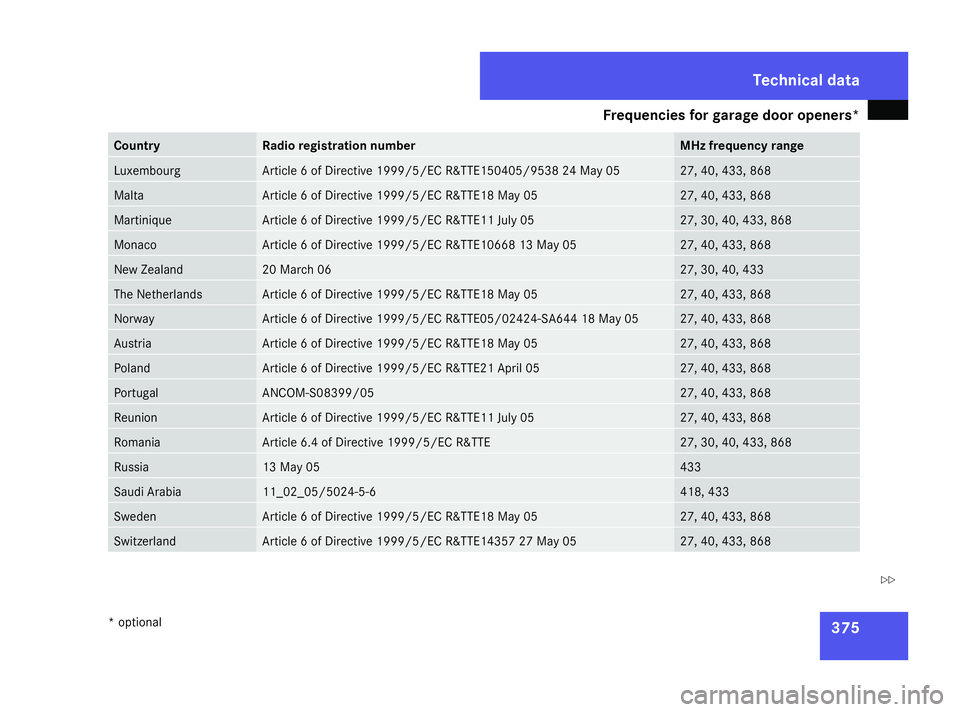Click the Country column header
This screenshot has height=712, width=960.
[182, 145]
